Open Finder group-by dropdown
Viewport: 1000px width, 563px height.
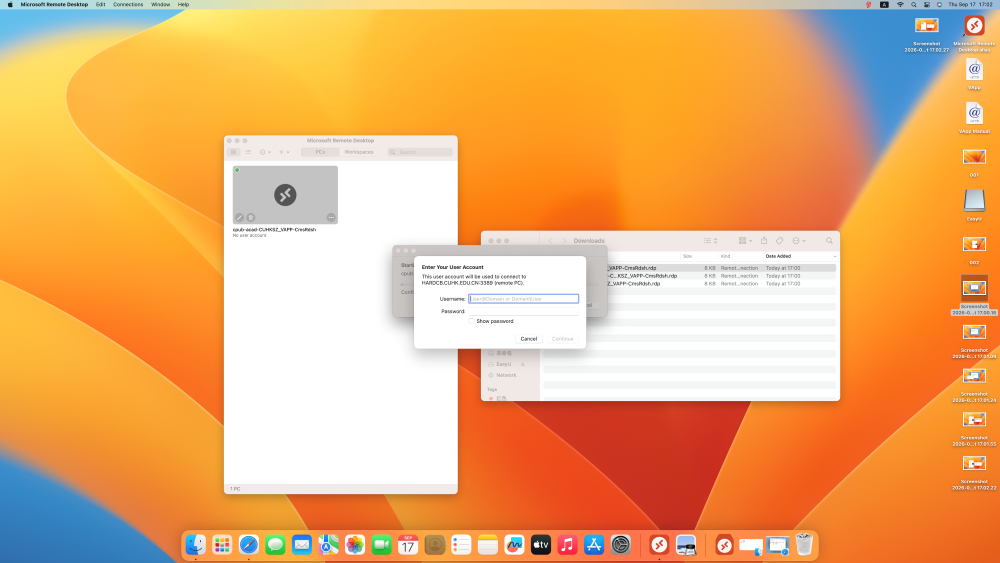(745, 240)
